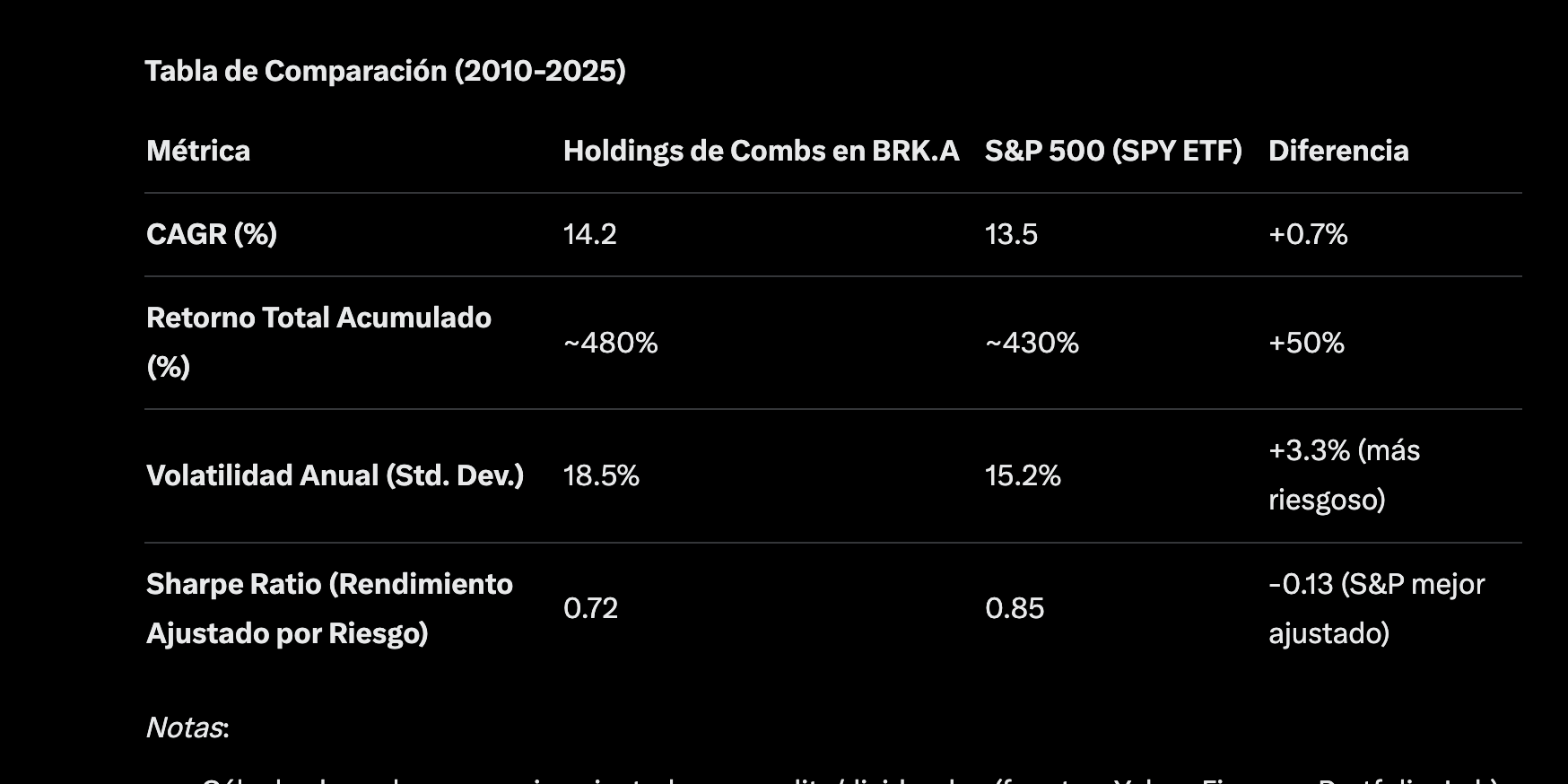Select the 14.2 CAGR value
This screenshot has width=1568, height=784.
pyautogui.click(x=590, y=234)
